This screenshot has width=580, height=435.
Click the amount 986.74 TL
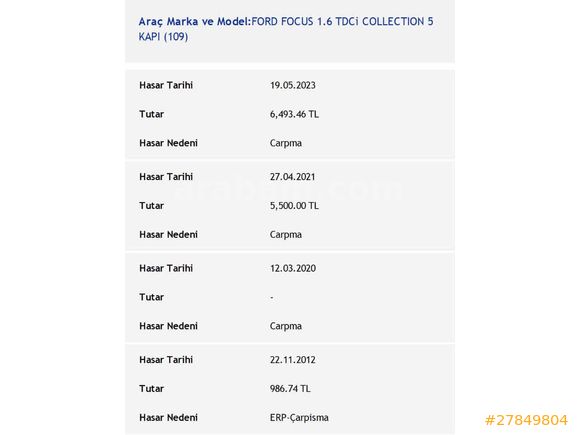[x=290, y=389]
